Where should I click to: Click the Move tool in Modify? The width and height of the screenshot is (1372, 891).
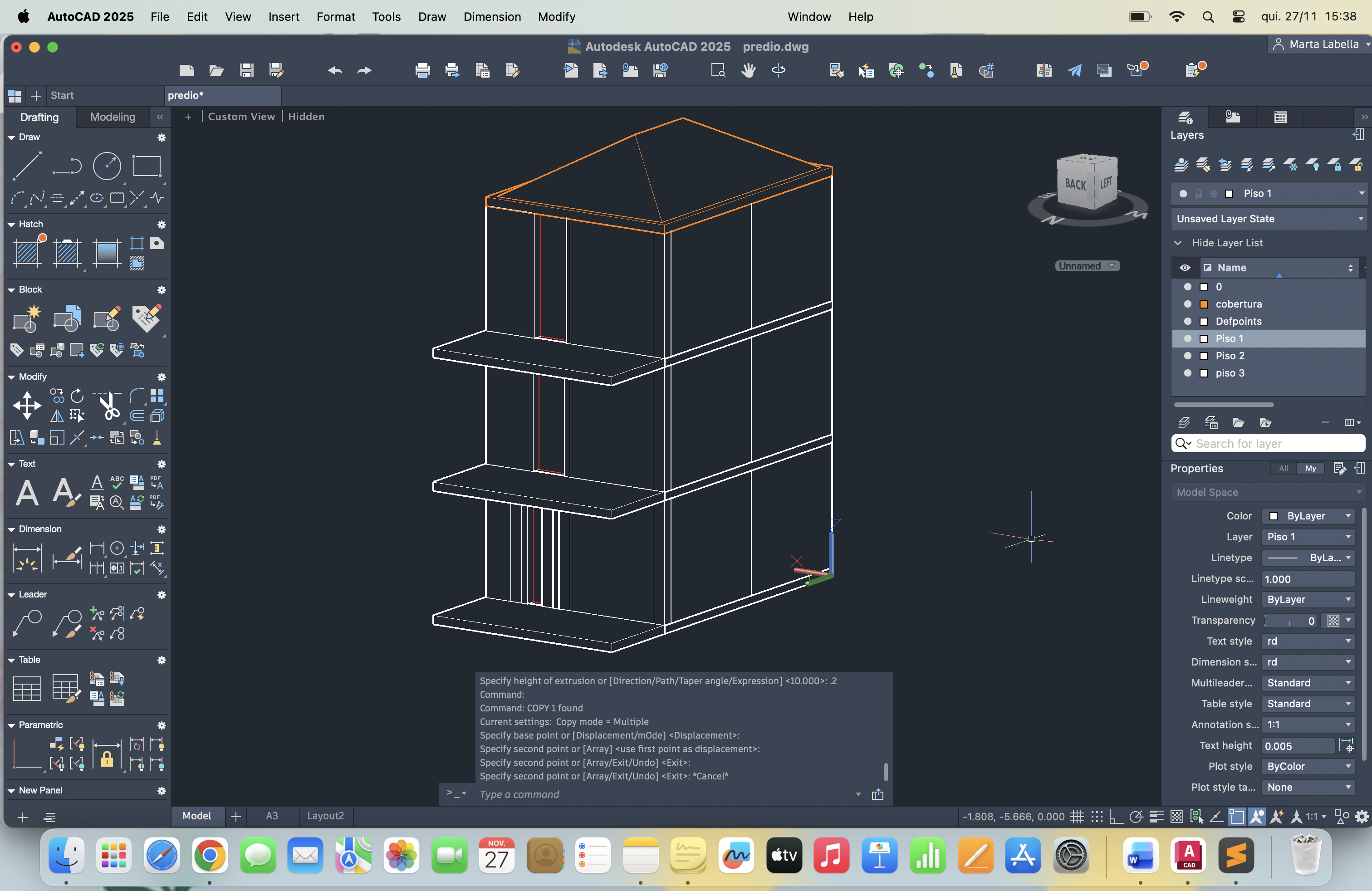27,405
